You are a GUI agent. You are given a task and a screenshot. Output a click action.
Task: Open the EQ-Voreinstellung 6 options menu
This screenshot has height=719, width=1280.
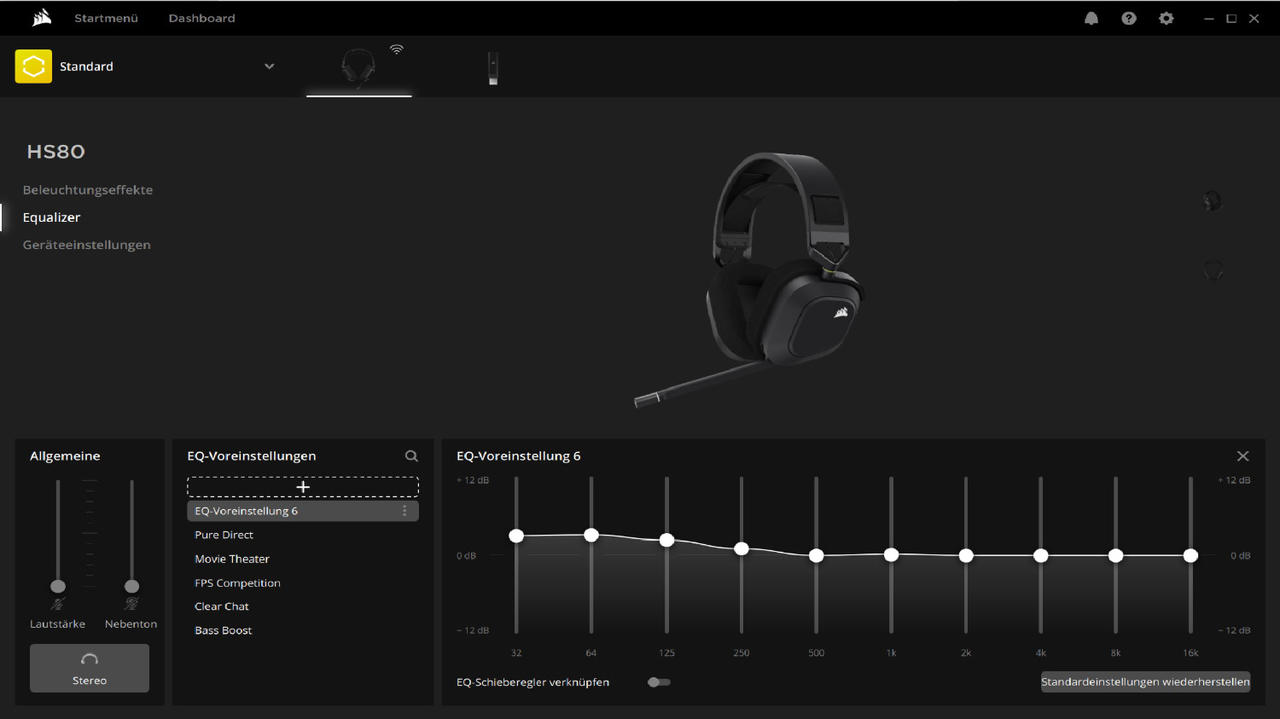(x=405, y=511)
